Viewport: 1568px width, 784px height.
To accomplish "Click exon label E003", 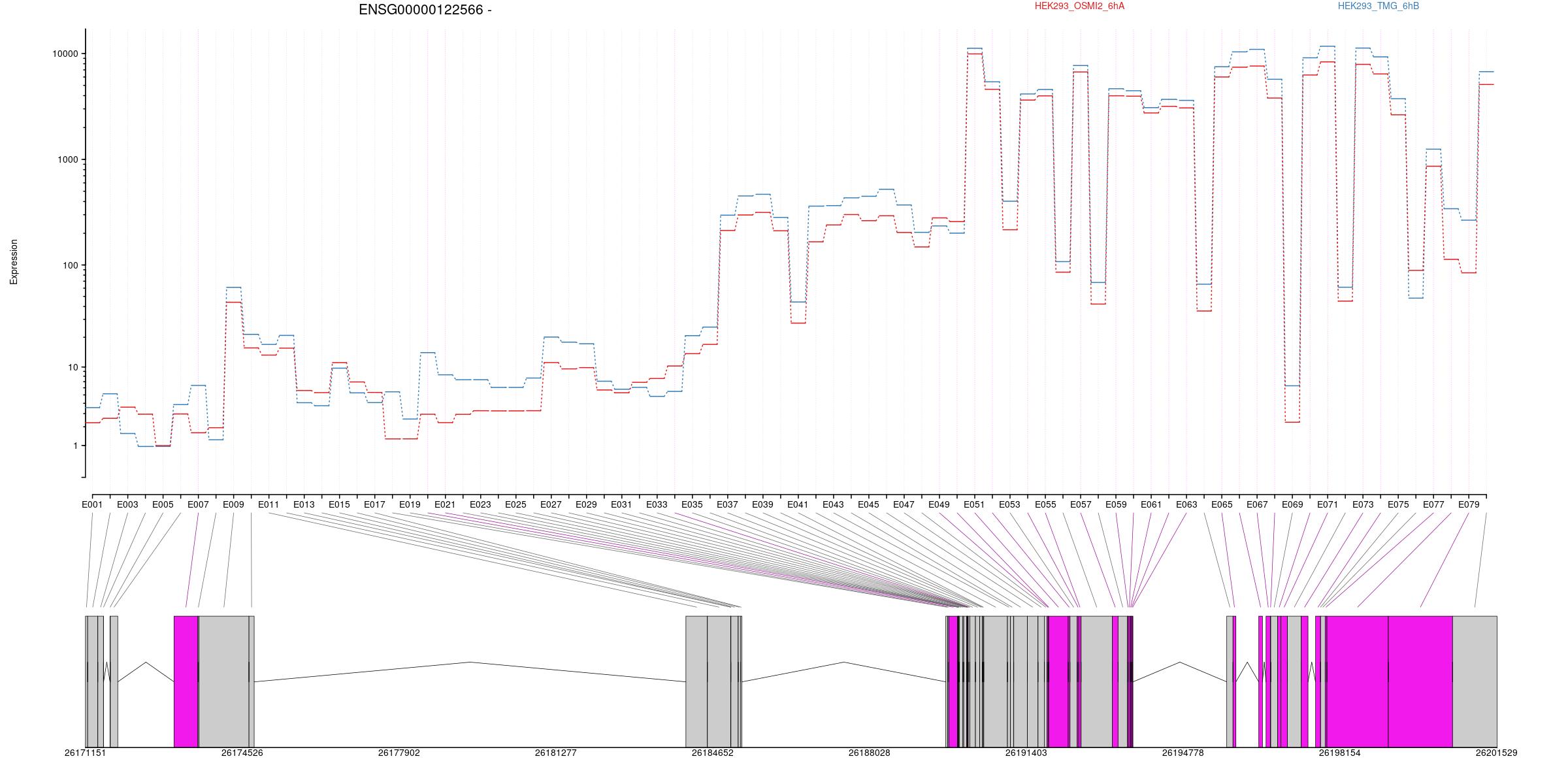I will pos(127,504).
